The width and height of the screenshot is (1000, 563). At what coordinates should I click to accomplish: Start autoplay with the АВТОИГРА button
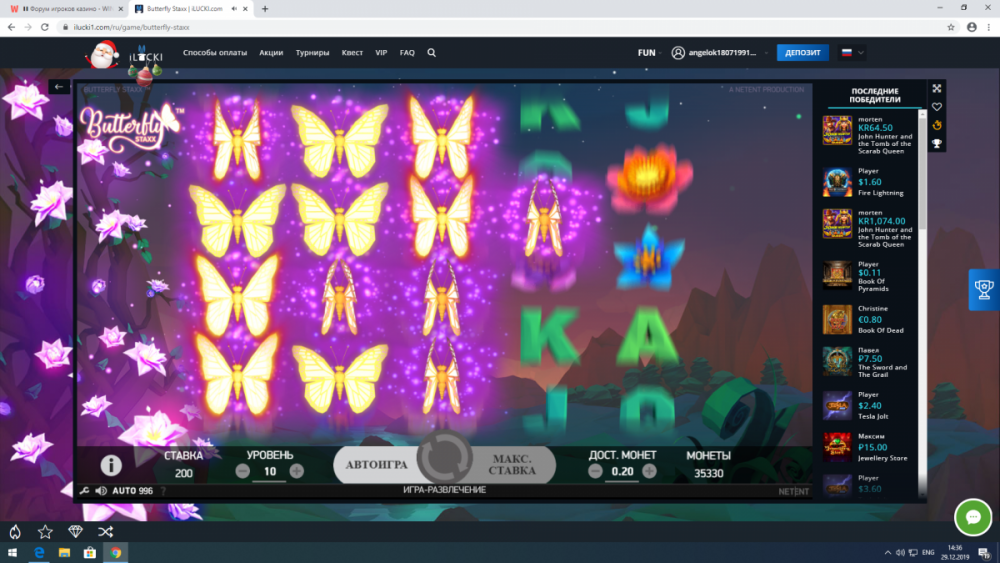[376, 465]
